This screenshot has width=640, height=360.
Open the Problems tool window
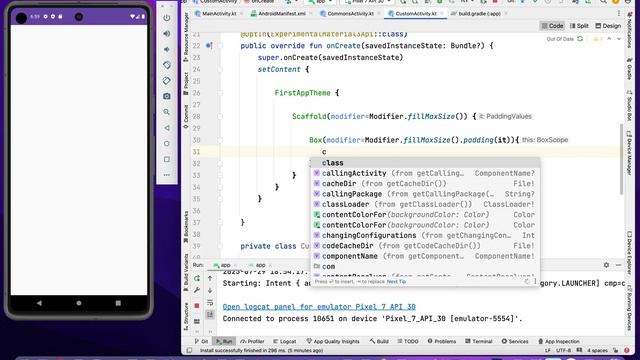coord(442,341)
